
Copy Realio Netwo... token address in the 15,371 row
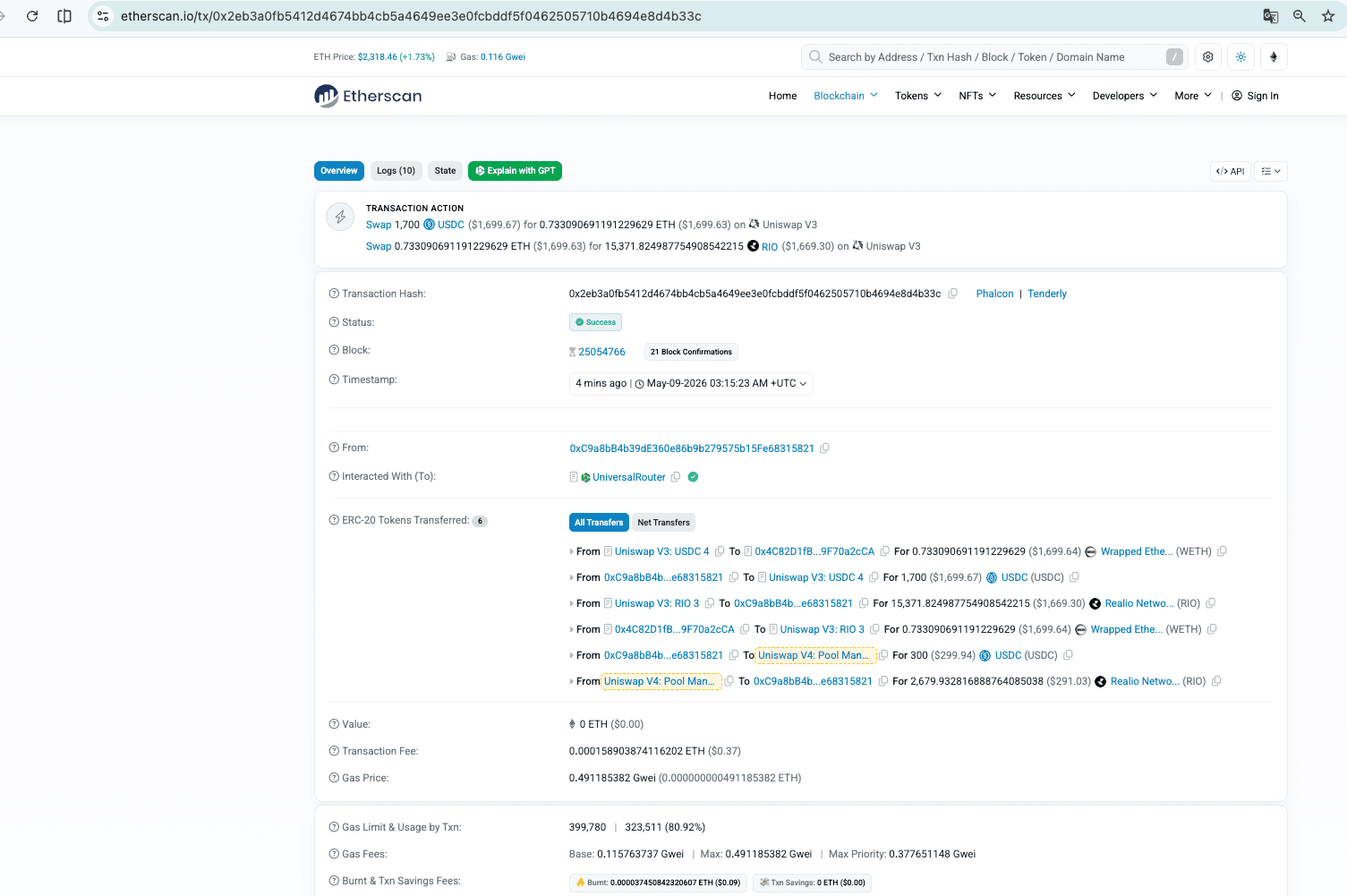[1210, 603]
